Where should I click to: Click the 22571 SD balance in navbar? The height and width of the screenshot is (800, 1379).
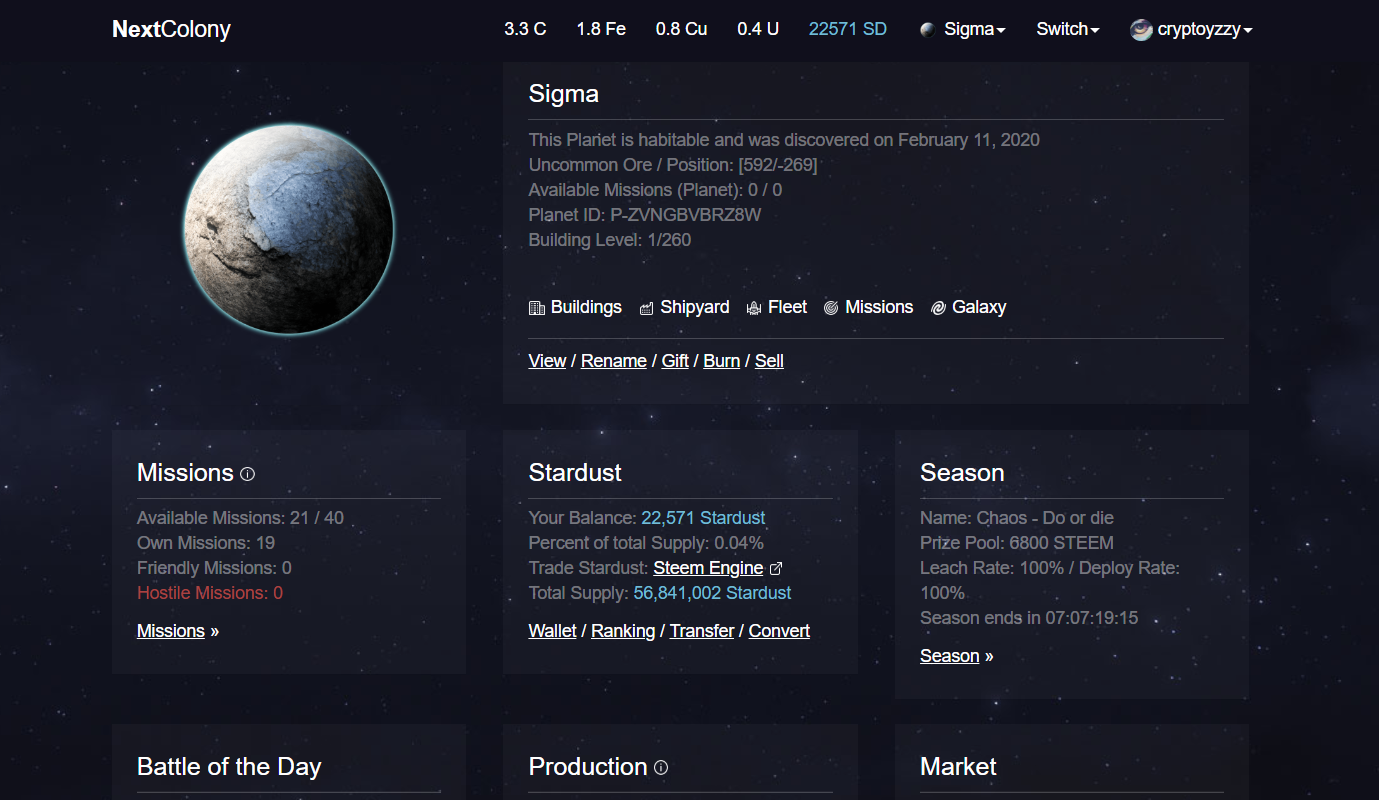(848, 29)
